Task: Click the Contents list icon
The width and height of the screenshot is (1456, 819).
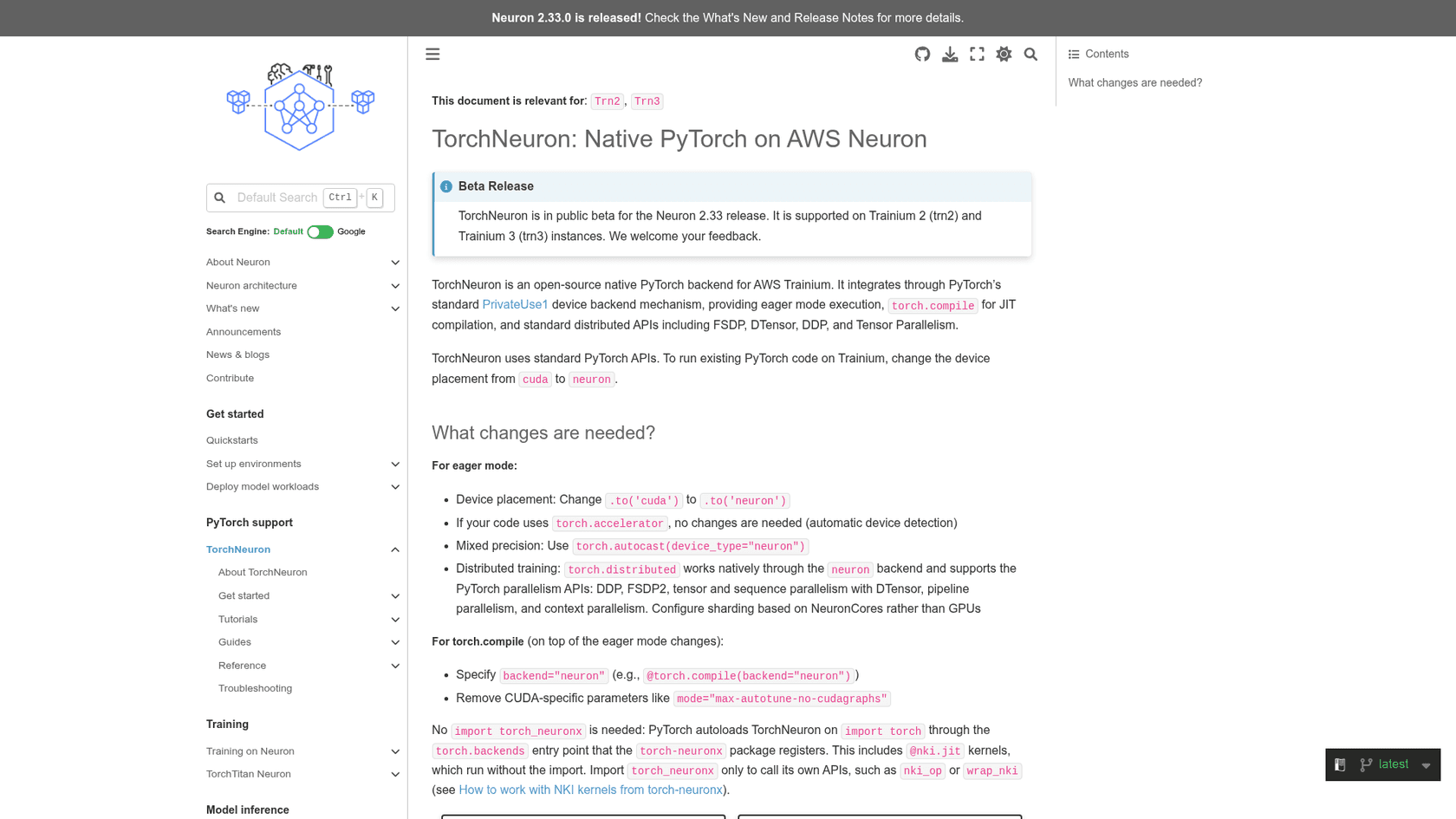Action: [x=1074, y=54]
